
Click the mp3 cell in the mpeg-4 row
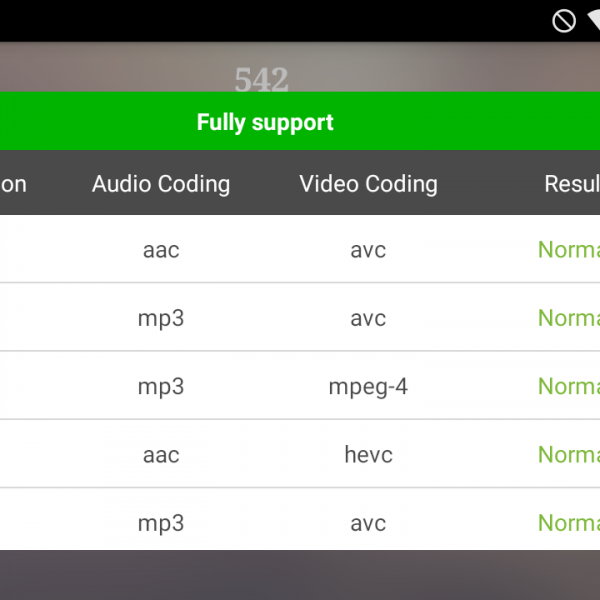click(x=161, y=386)
